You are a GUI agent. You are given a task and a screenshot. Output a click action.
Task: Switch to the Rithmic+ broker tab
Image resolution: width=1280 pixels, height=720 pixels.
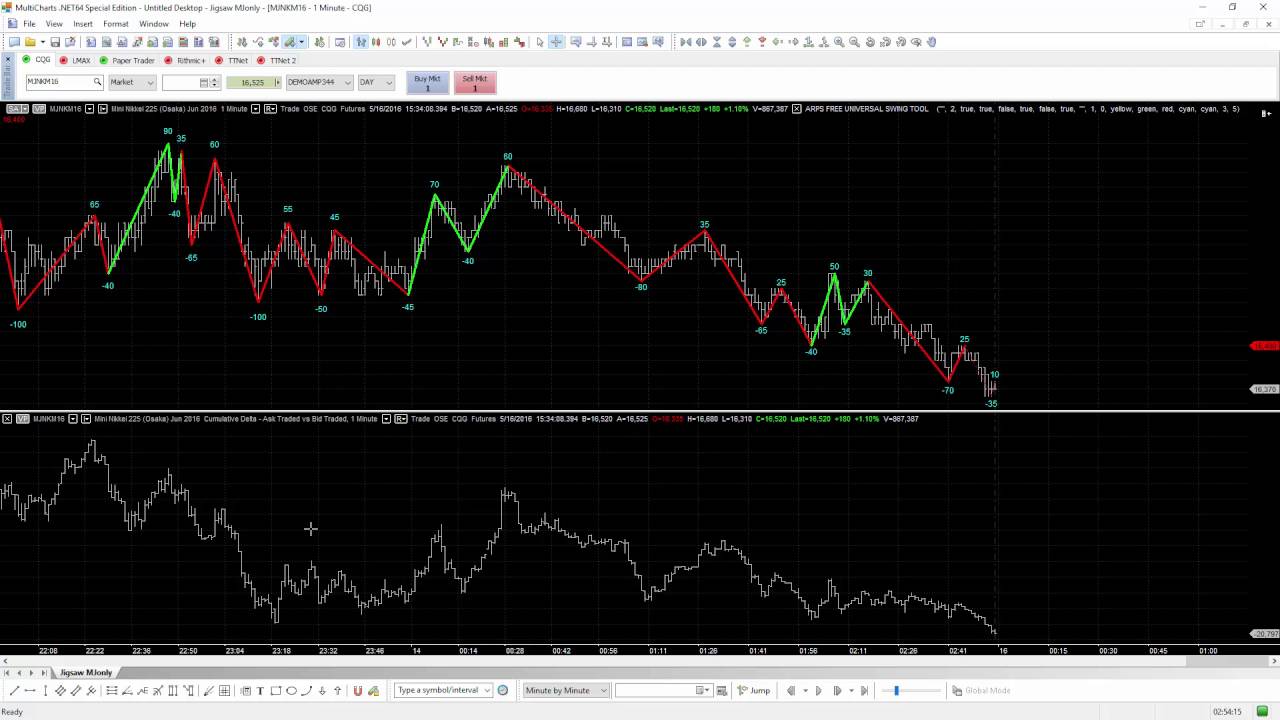[185, 60]
